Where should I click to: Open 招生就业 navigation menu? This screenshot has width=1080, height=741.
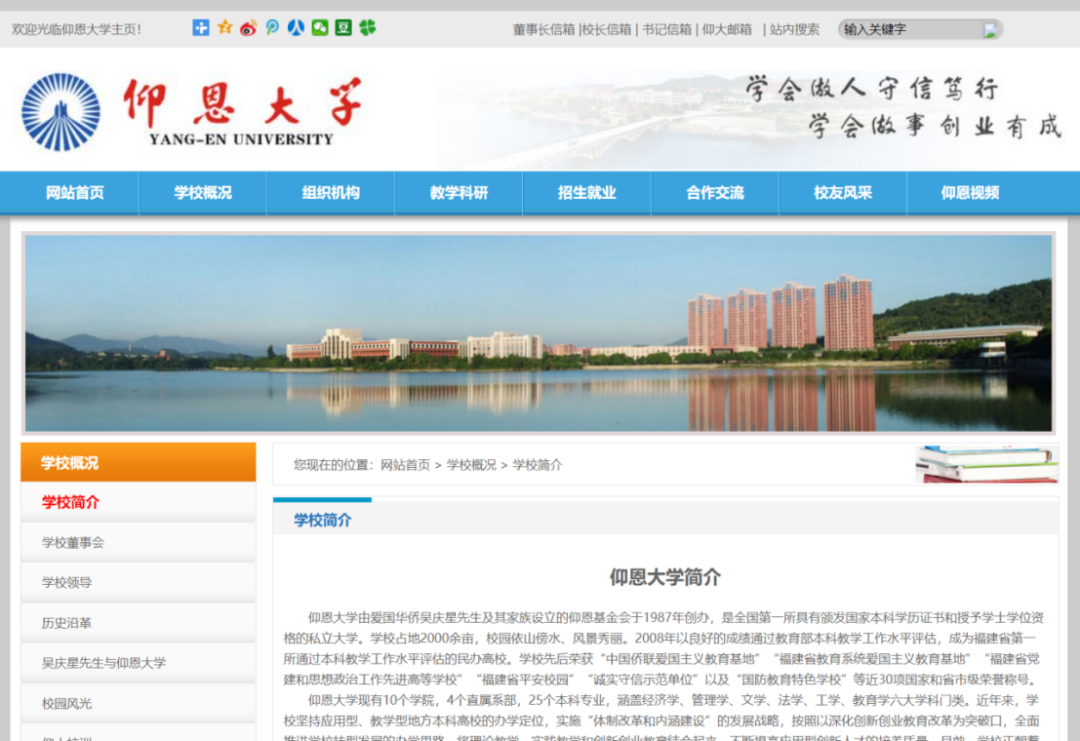click(587, 193)
